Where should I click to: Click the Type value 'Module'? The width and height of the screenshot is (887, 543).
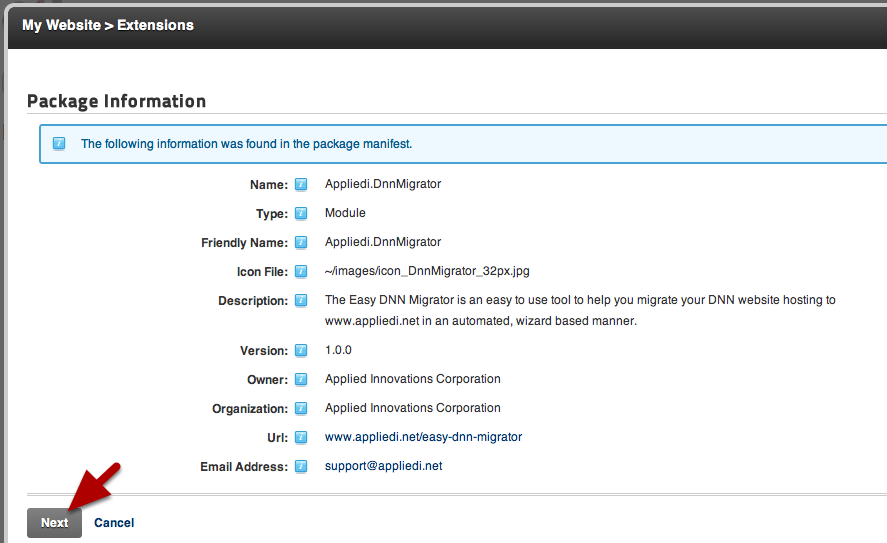tap(345, 213)
